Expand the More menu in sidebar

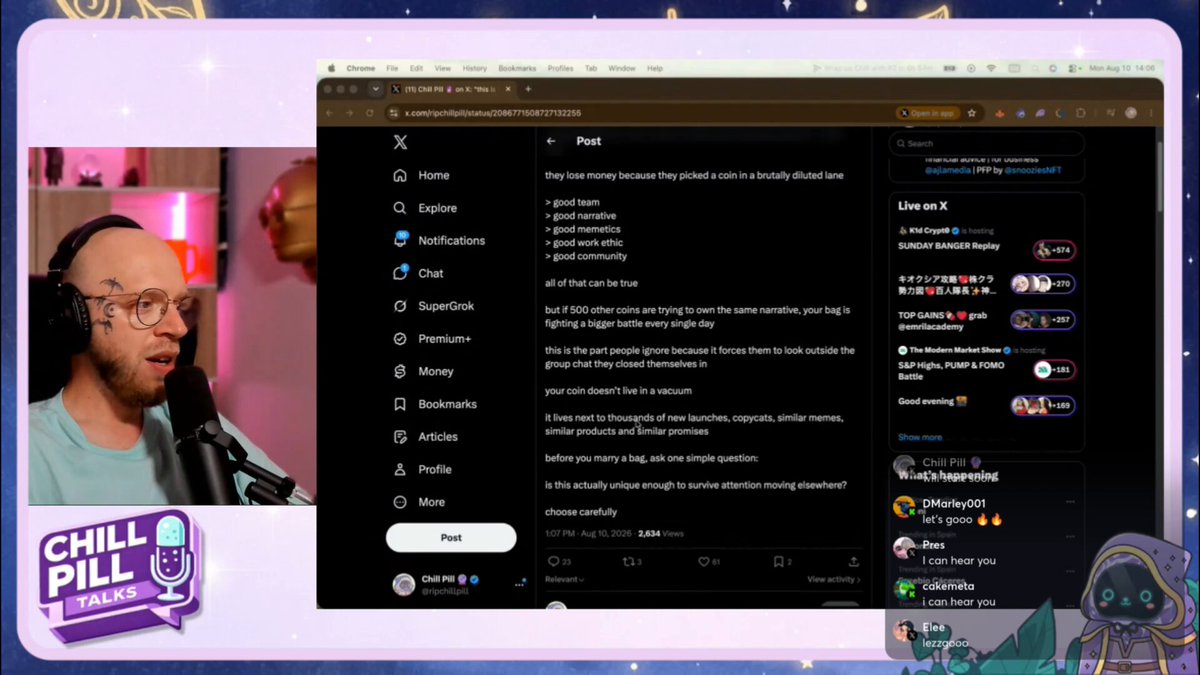tap(420, 502)
